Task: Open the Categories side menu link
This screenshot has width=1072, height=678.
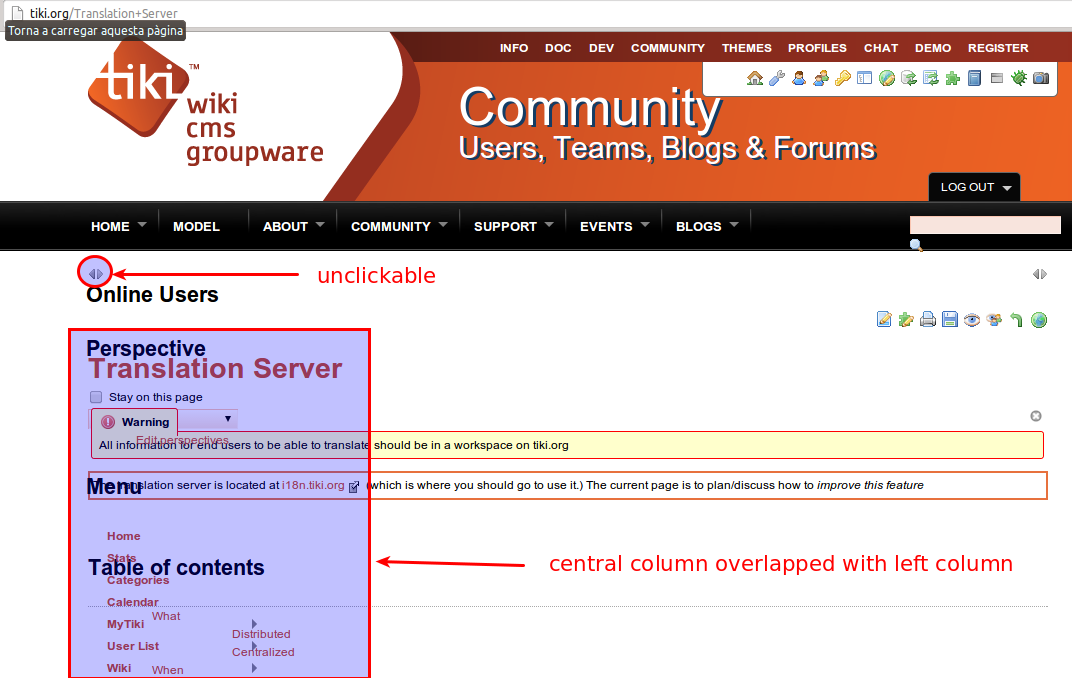Action: (138, 580)
